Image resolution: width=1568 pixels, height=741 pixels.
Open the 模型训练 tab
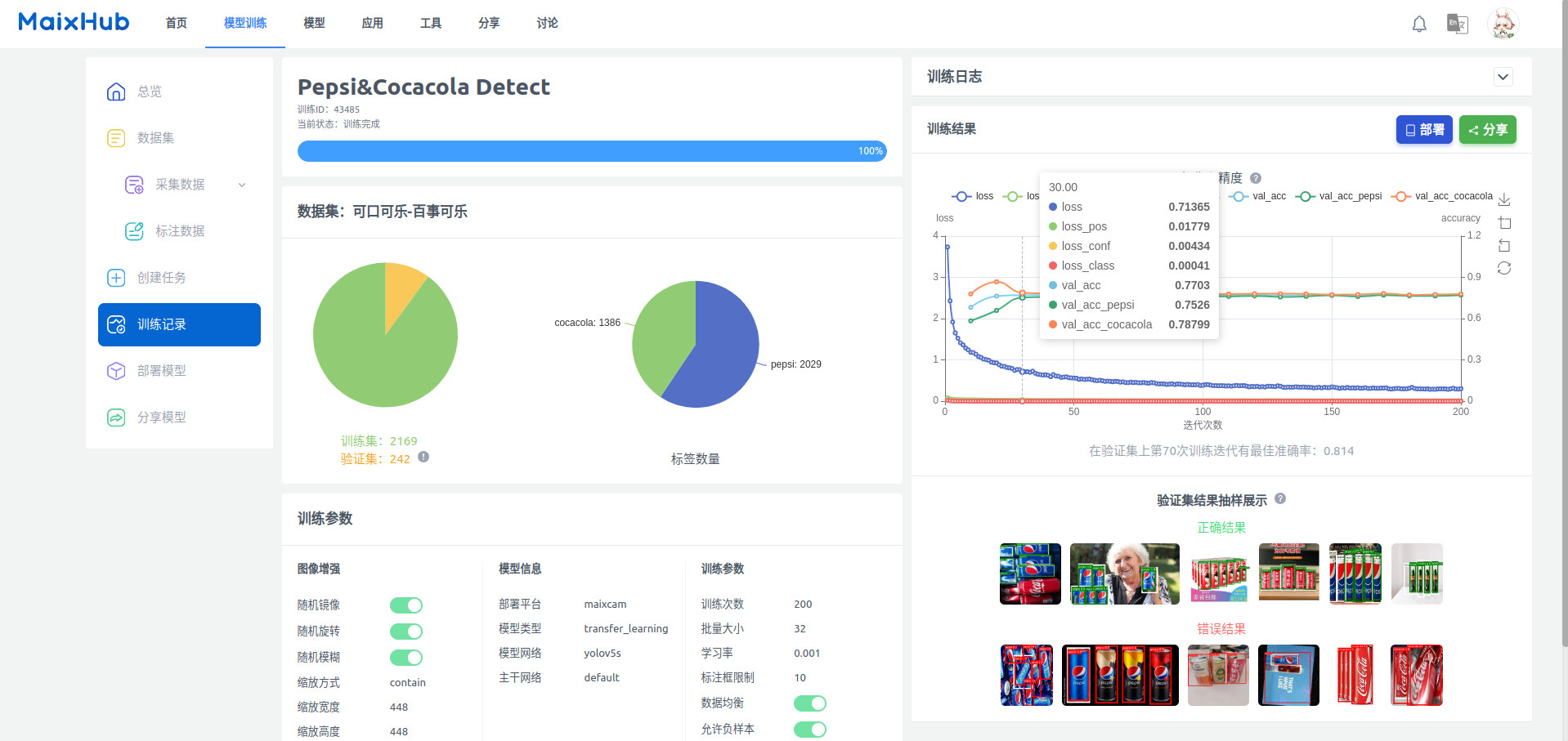[x=245, y=23]
